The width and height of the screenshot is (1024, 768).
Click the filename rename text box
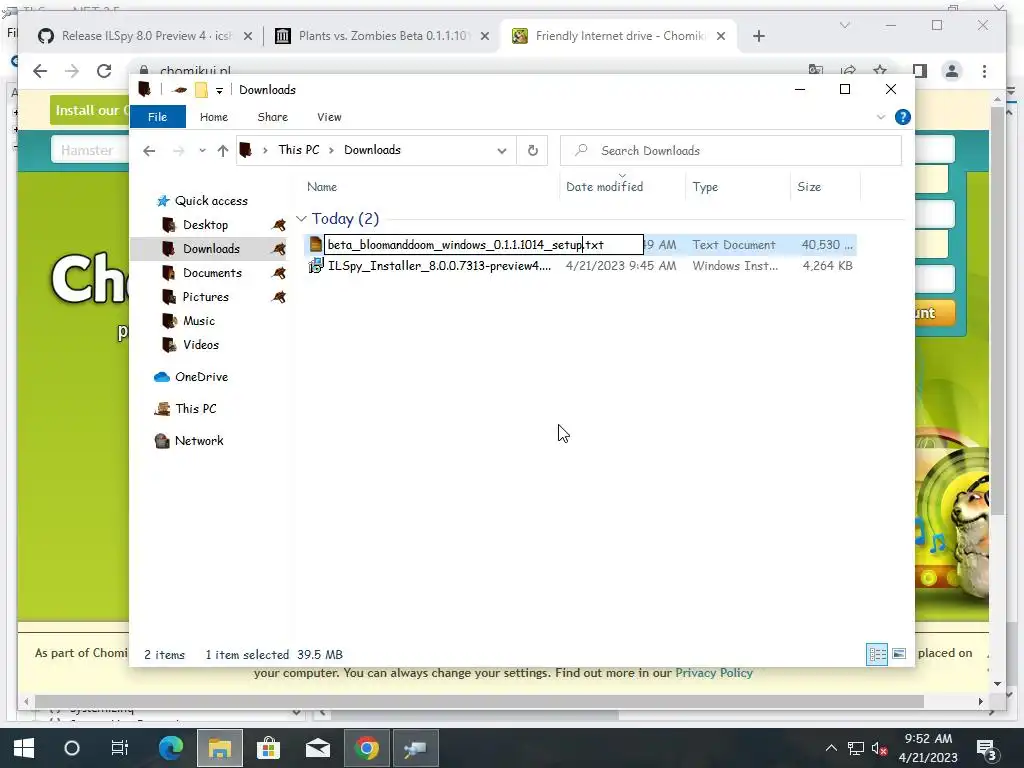[484, 245]
